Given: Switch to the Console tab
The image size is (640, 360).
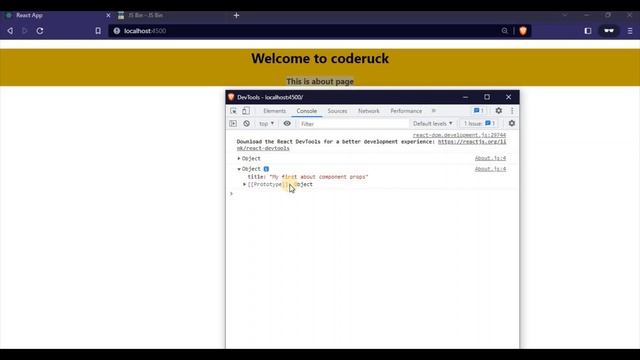Looking at the screenshot, I should (307, 111).
